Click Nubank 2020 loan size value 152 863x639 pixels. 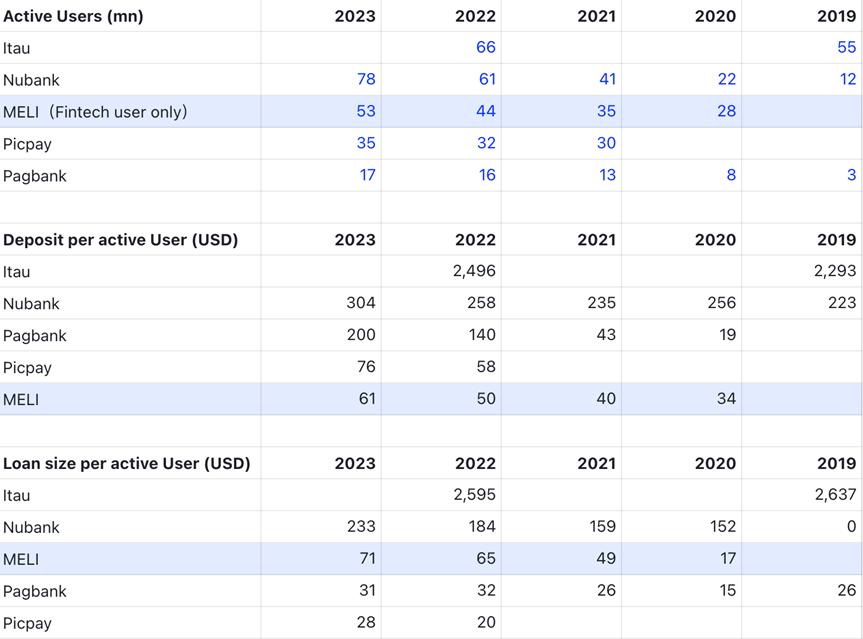[723, 526]
